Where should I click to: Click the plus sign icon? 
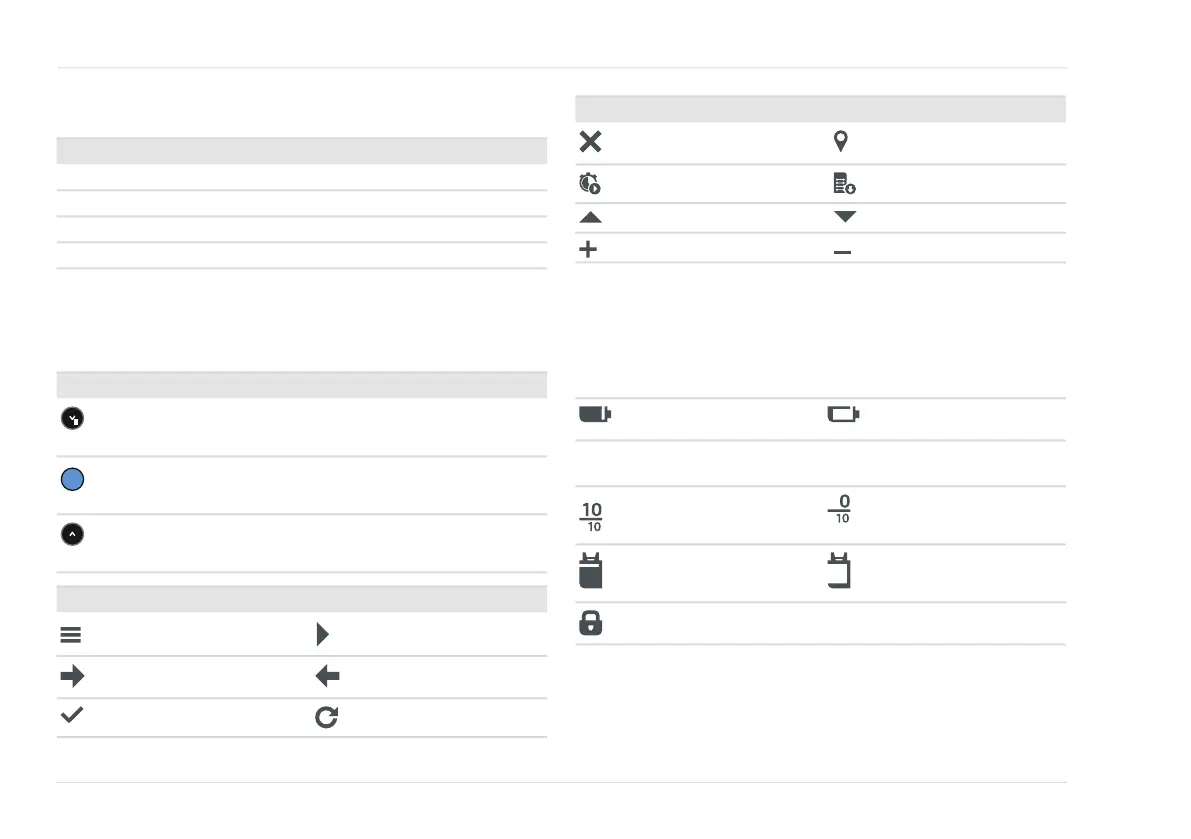pyautogui.click(x=588, y=249)
